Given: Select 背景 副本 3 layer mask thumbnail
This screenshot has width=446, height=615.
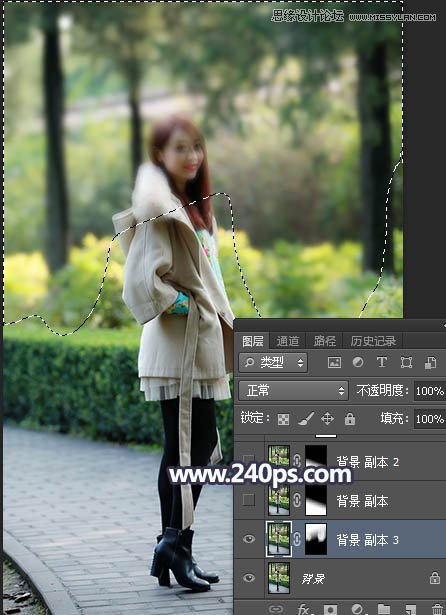Looking at the screenshot, I should click(316, 539).
